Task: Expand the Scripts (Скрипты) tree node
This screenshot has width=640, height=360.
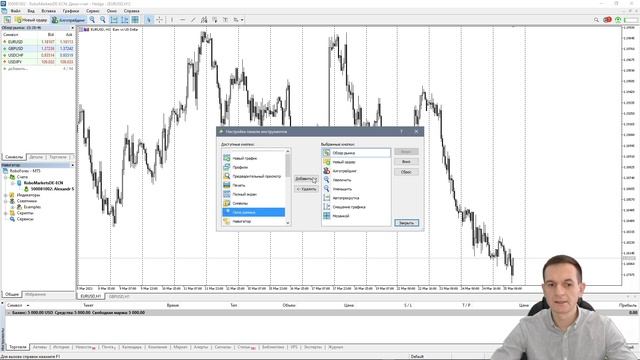Action: (6, 213)
